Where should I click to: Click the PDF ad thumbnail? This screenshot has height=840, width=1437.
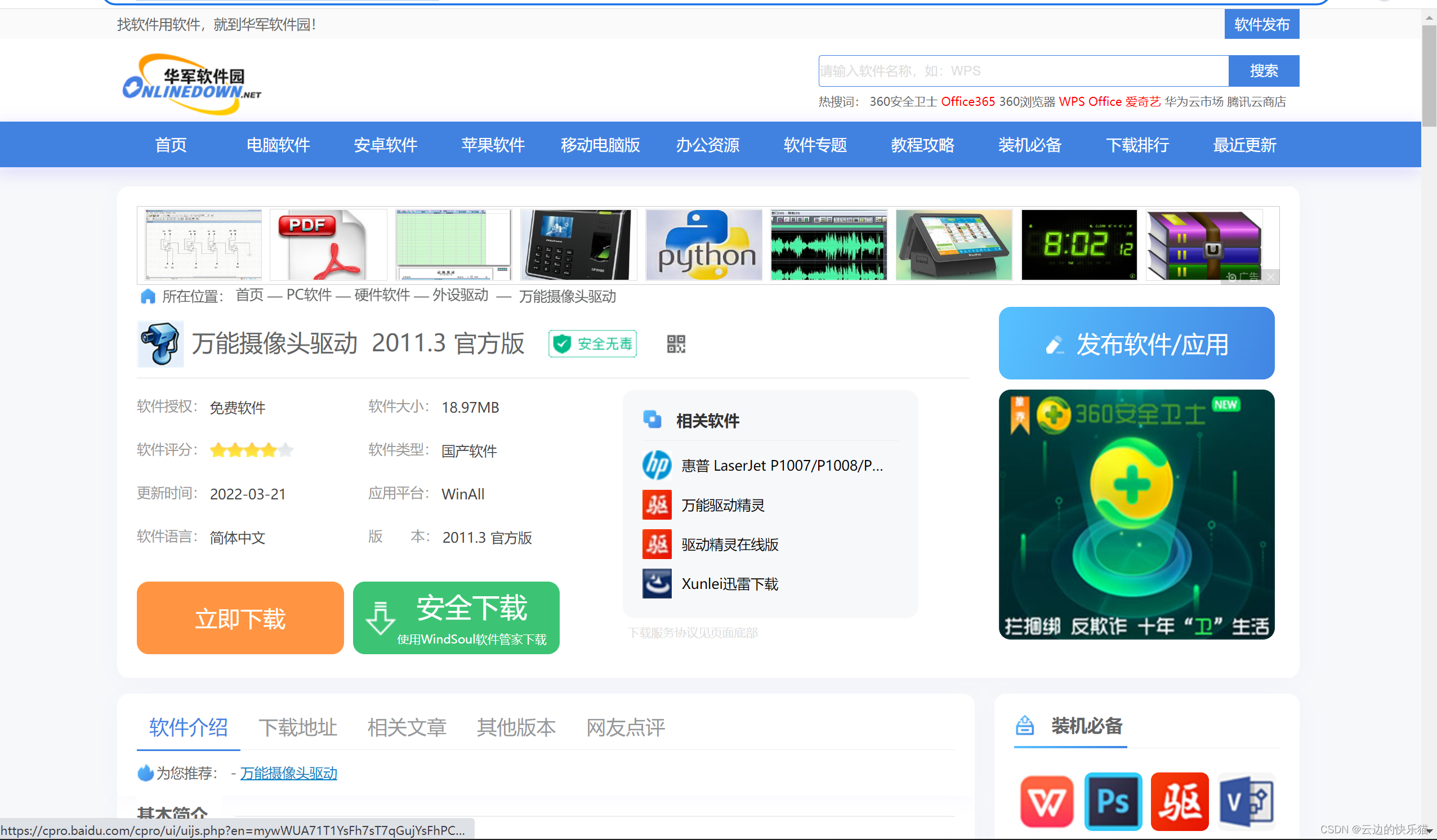[x=328, y=245]
